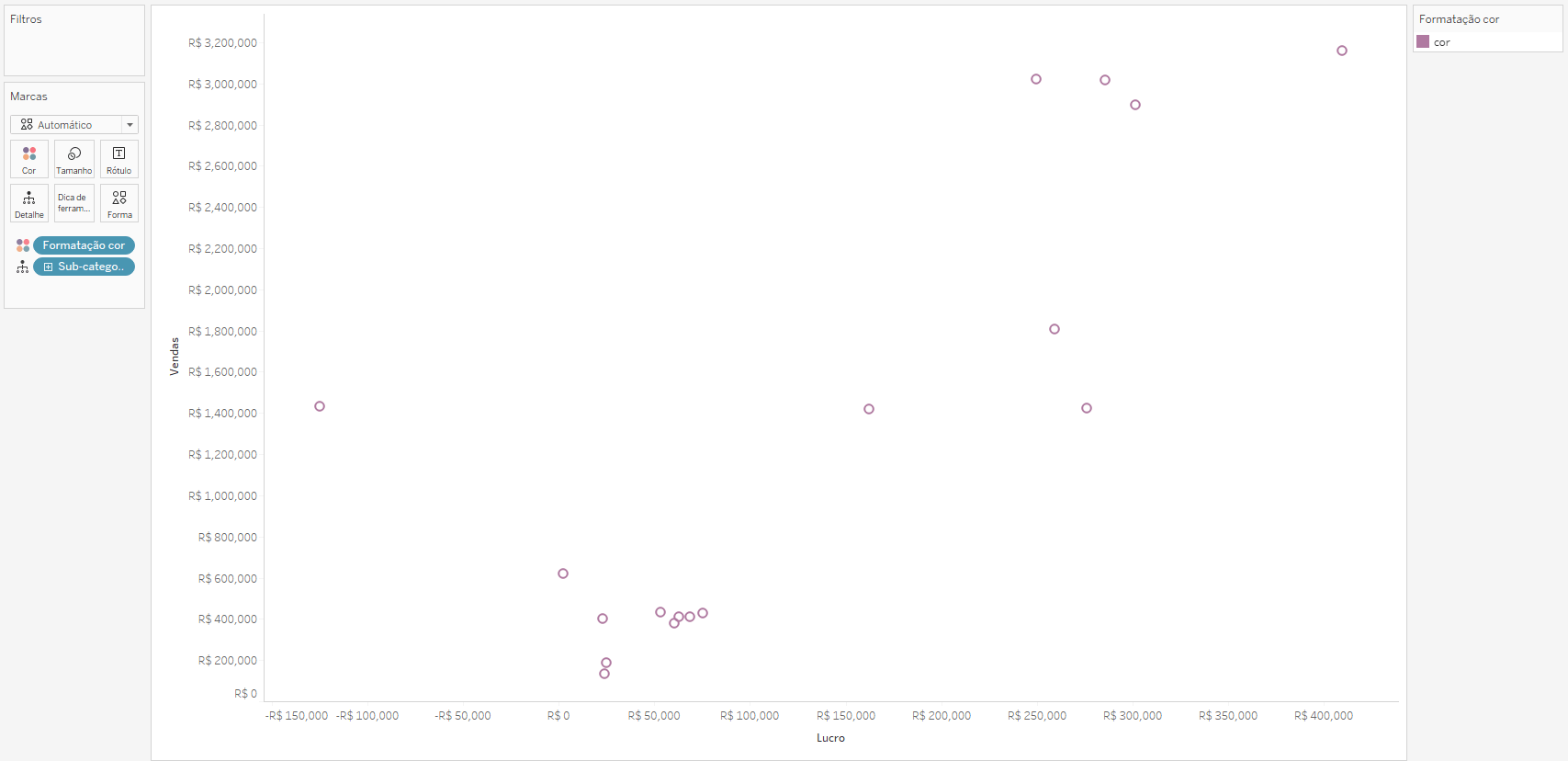Click color dots icon beside Formatação cor pill
This screenshot has height=761, width=1568.
tap(23, 245)
